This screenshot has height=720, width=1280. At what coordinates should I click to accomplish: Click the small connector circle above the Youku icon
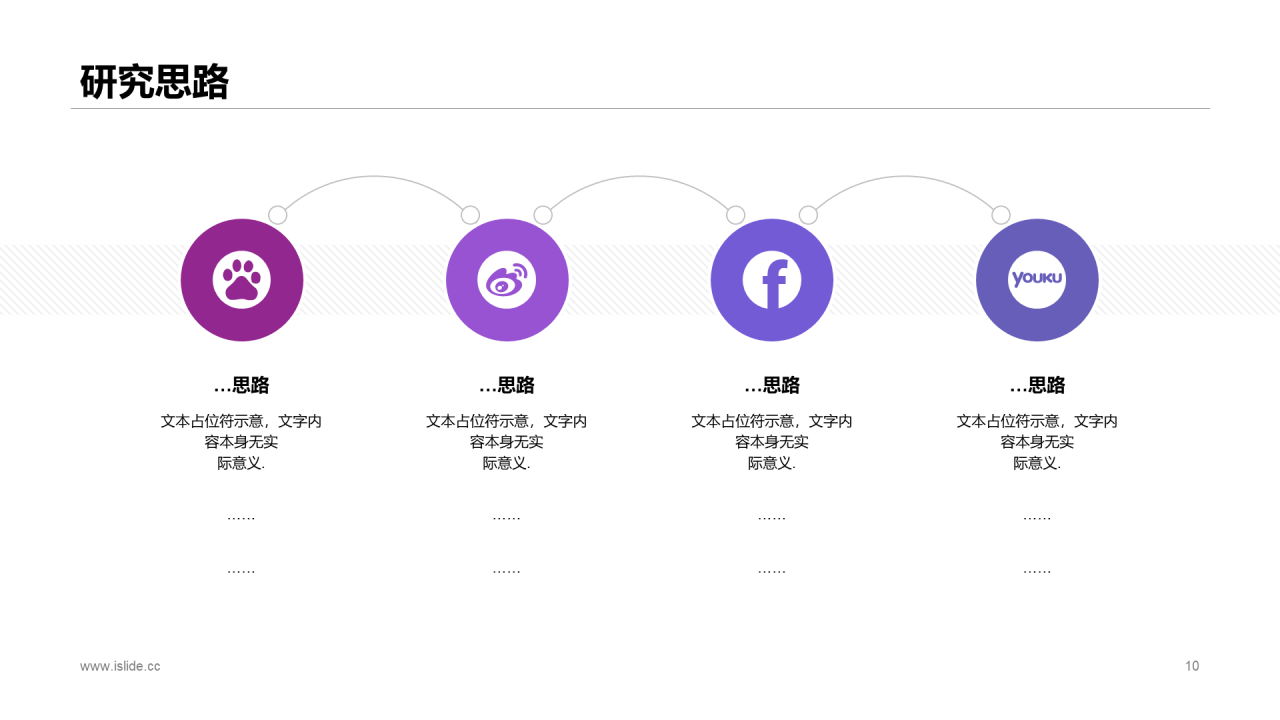coord(1001,215)
